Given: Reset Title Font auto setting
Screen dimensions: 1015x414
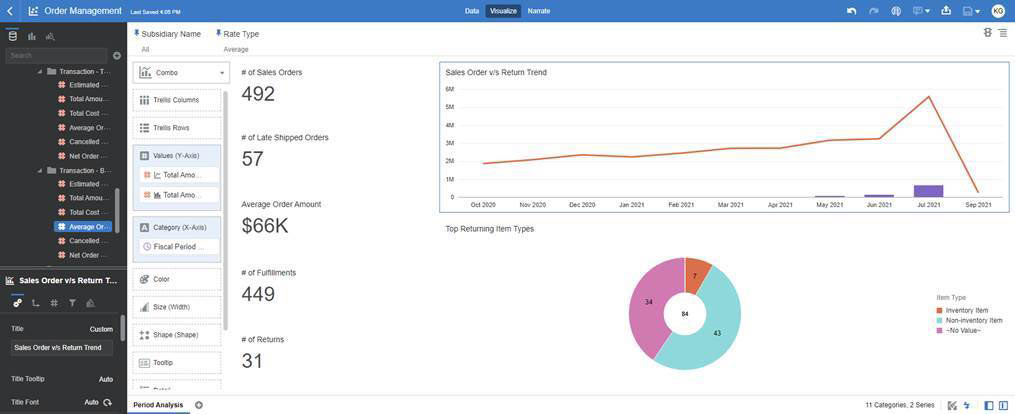Looking at the screenshot, I should (107, 402).
